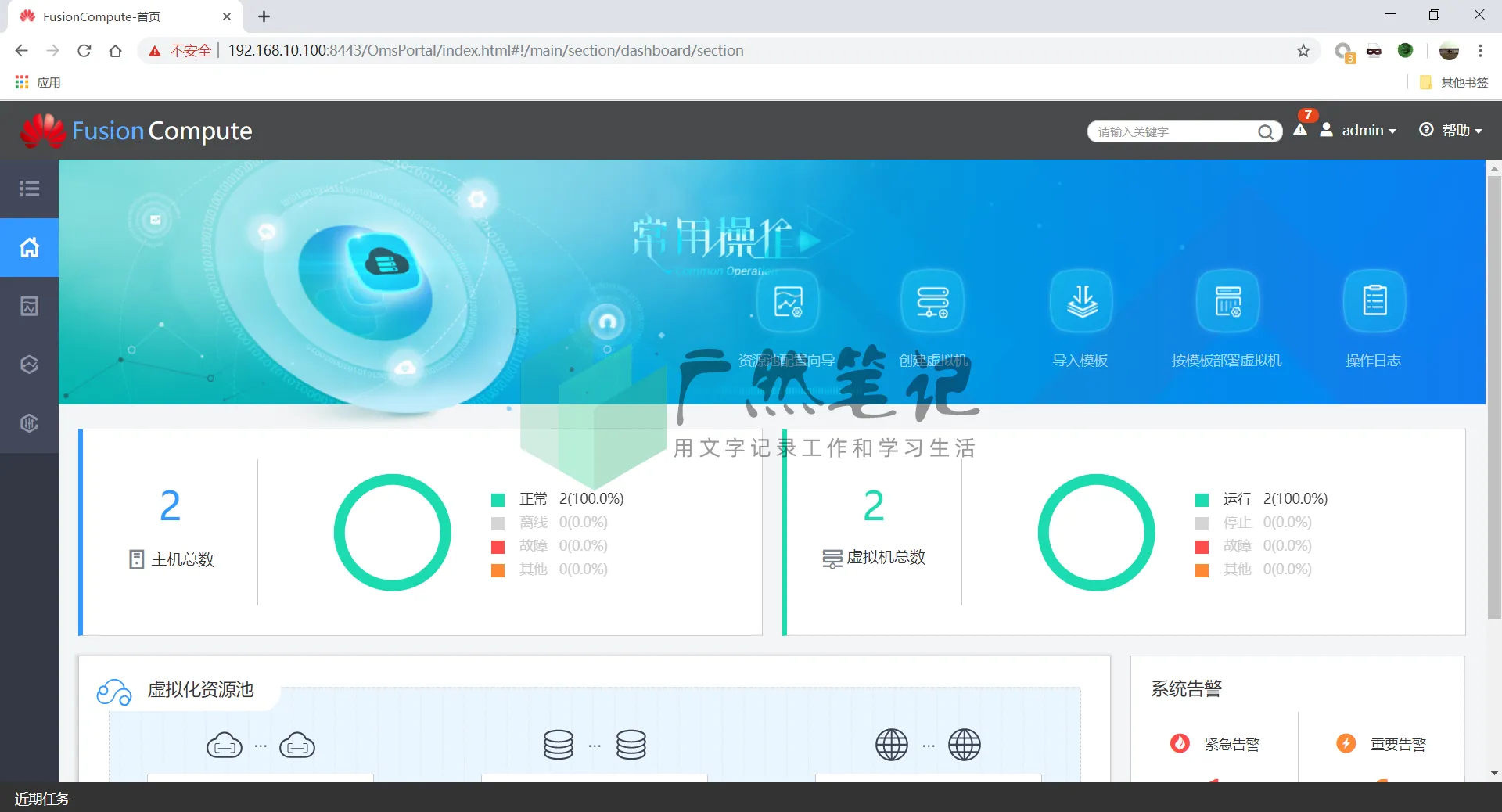Click the host status donut chart
Screen dimensions: 1502x812
tap(392, 533)
